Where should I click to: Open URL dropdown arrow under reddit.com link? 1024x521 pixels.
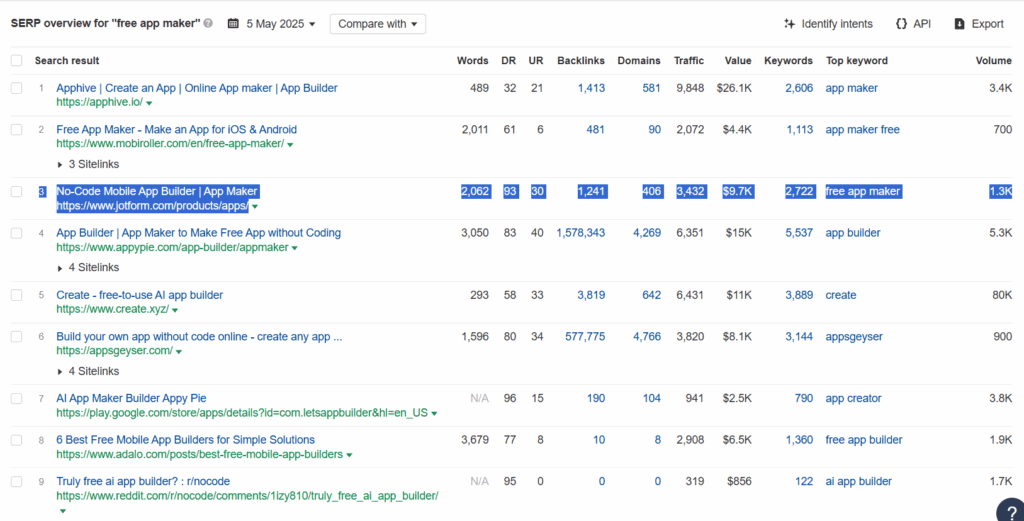pos(63,511)
